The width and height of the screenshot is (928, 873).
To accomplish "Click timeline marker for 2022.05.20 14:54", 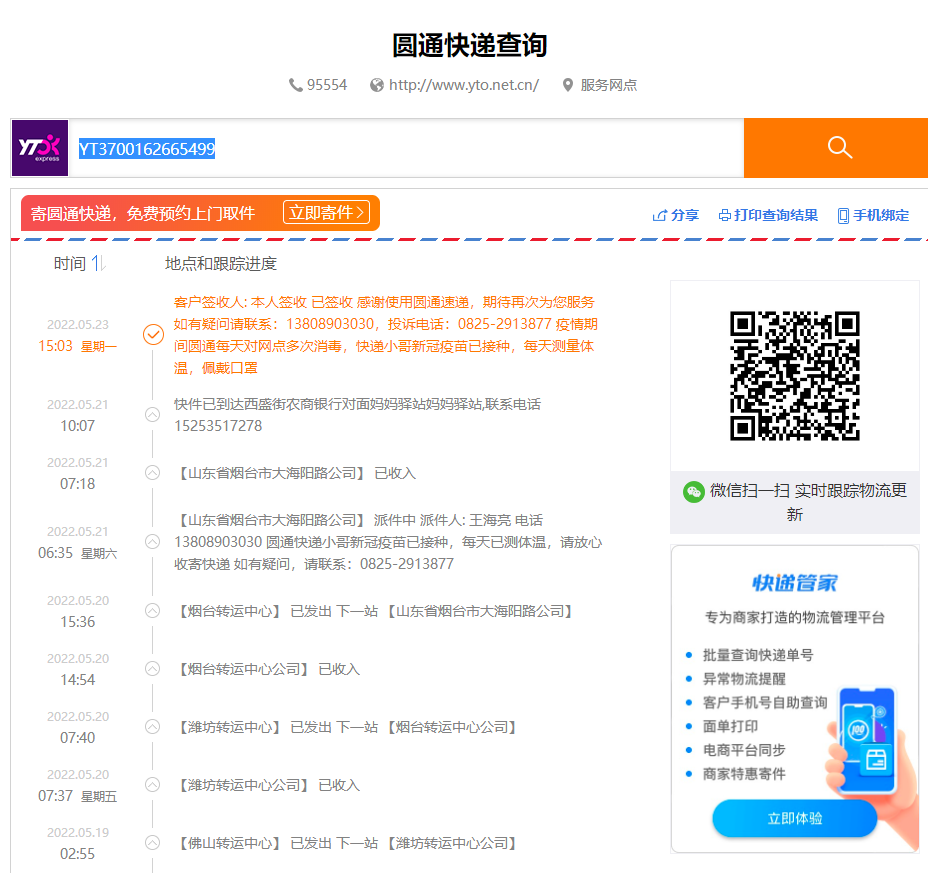I will [153, 668].
